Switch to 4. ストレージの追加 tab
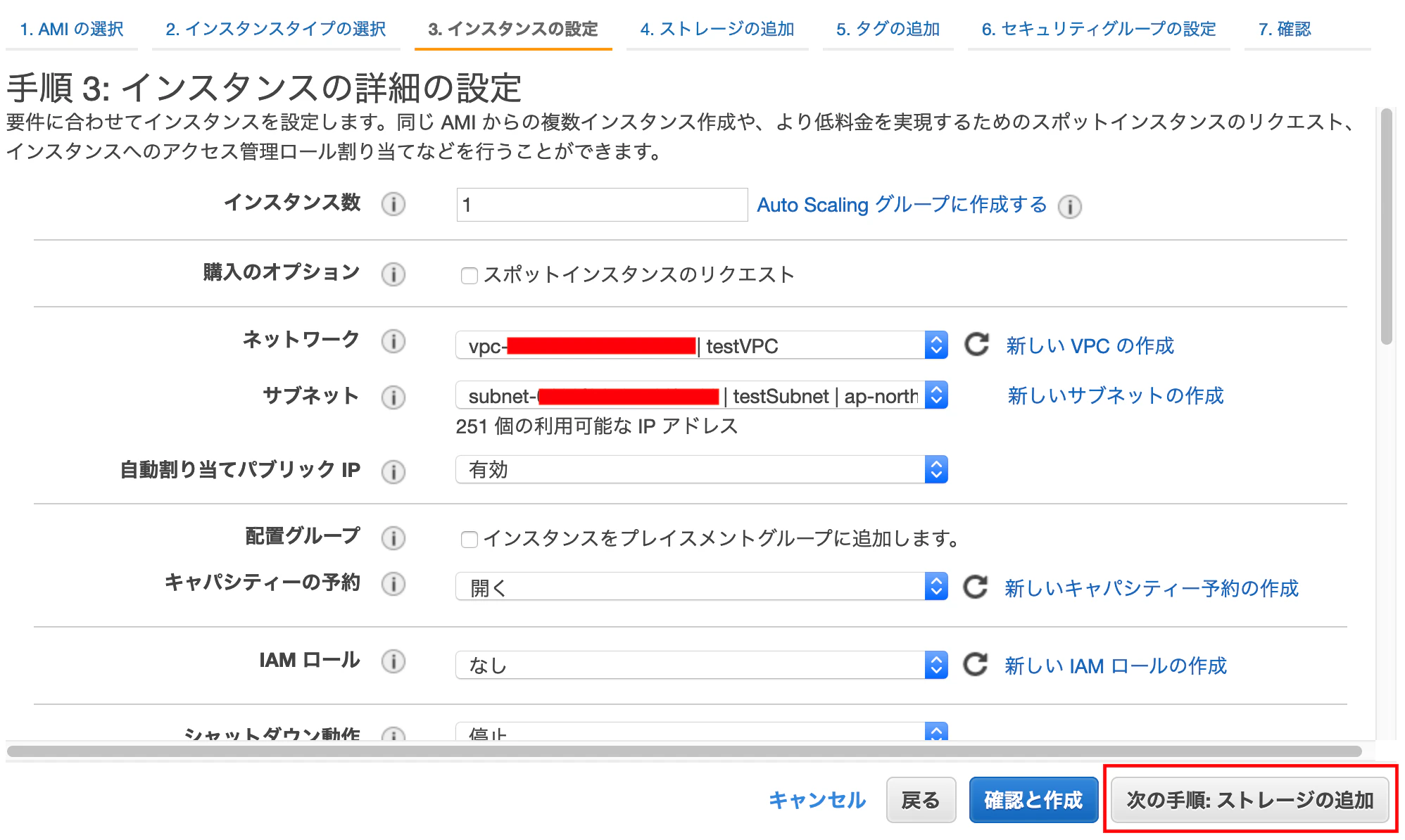Screen dimensions: 1405x840 [717, 30]
